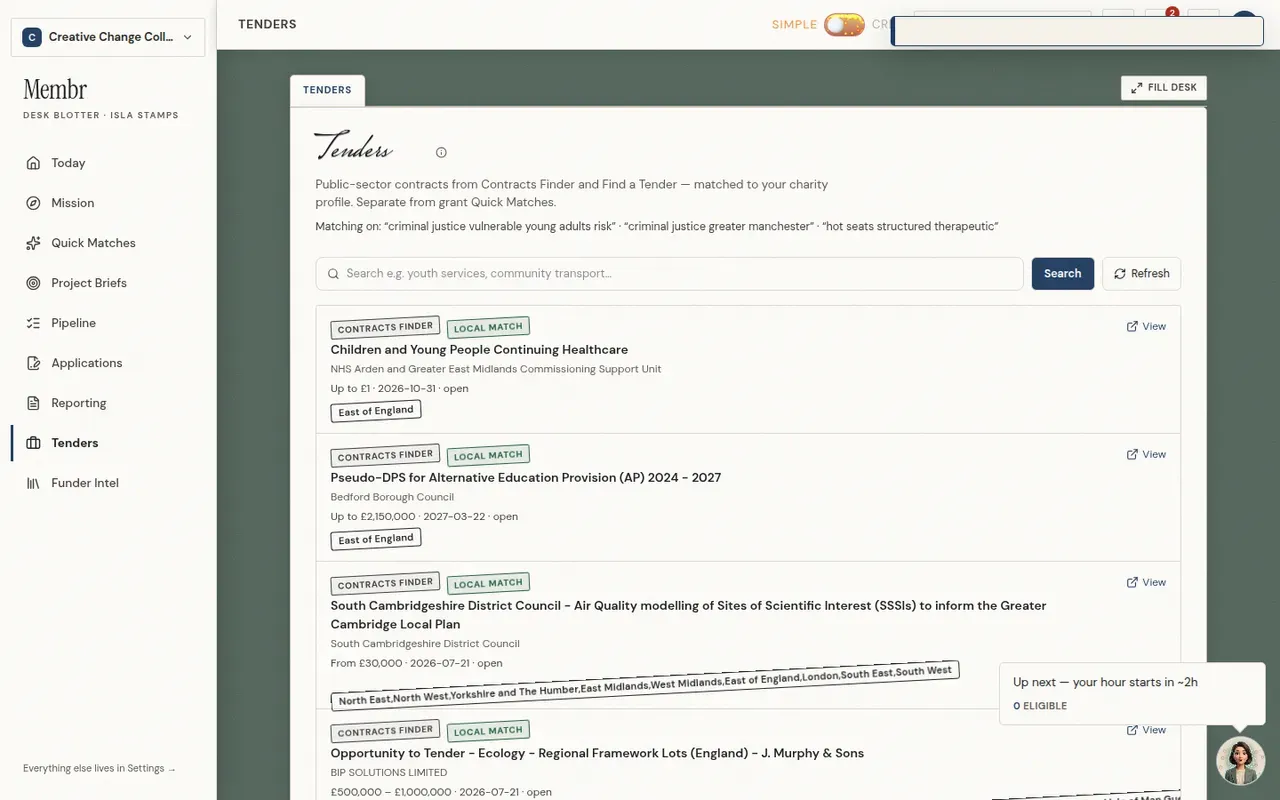The image size is (1280, 800).
Task: Click the Refresh button
Action: coord(1141,274)
